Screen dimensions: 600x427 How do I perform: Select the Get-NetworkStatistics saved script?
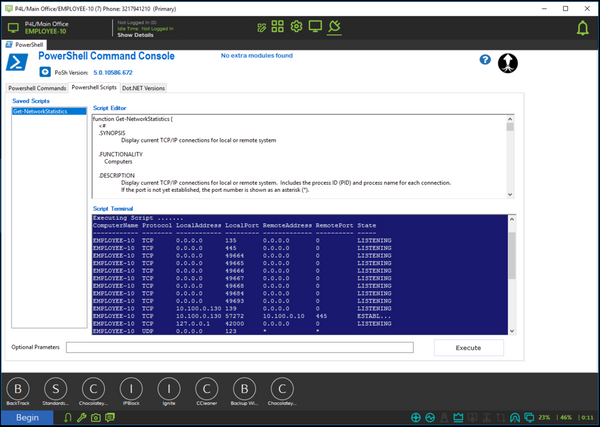(49, 111)
